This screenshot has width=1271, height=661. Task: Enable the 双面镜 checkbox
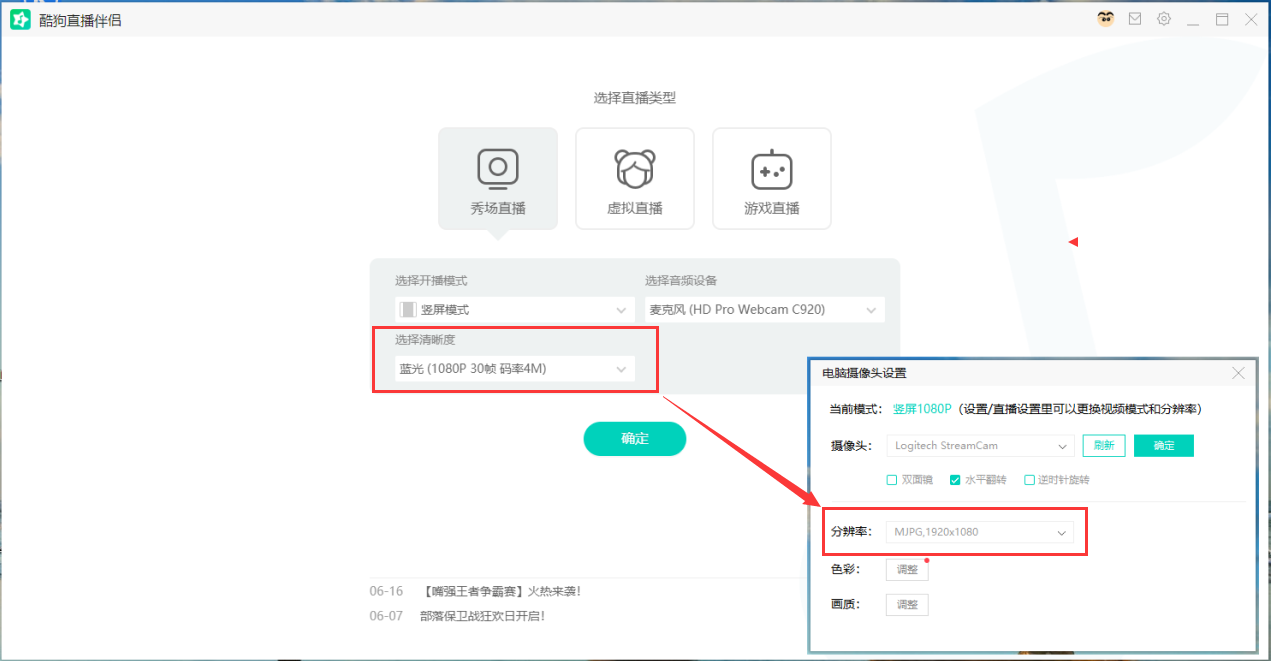pyautogui.click(x=892, y=480)
